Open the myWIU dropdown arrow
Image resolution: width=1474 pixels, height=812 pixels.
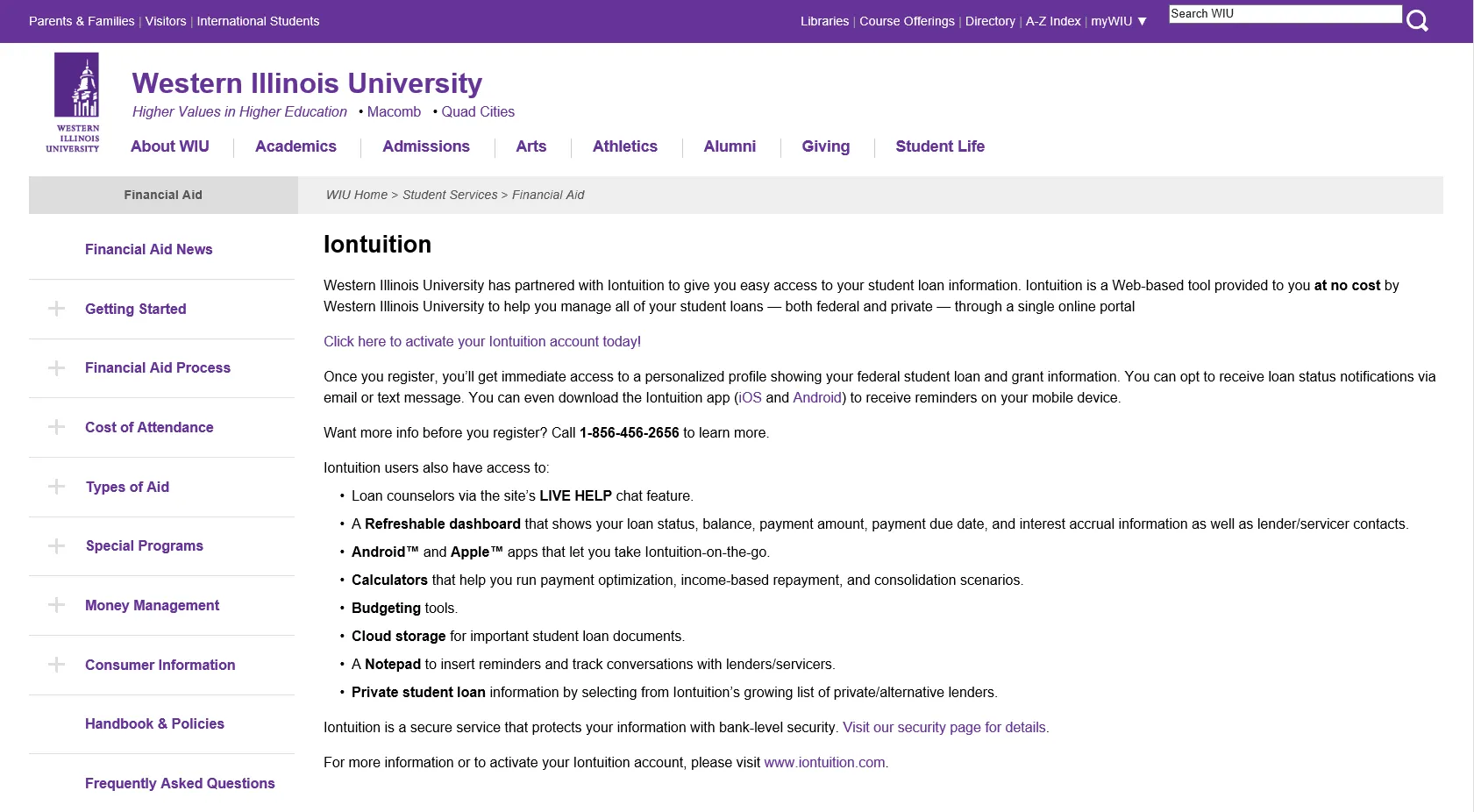1142,21
